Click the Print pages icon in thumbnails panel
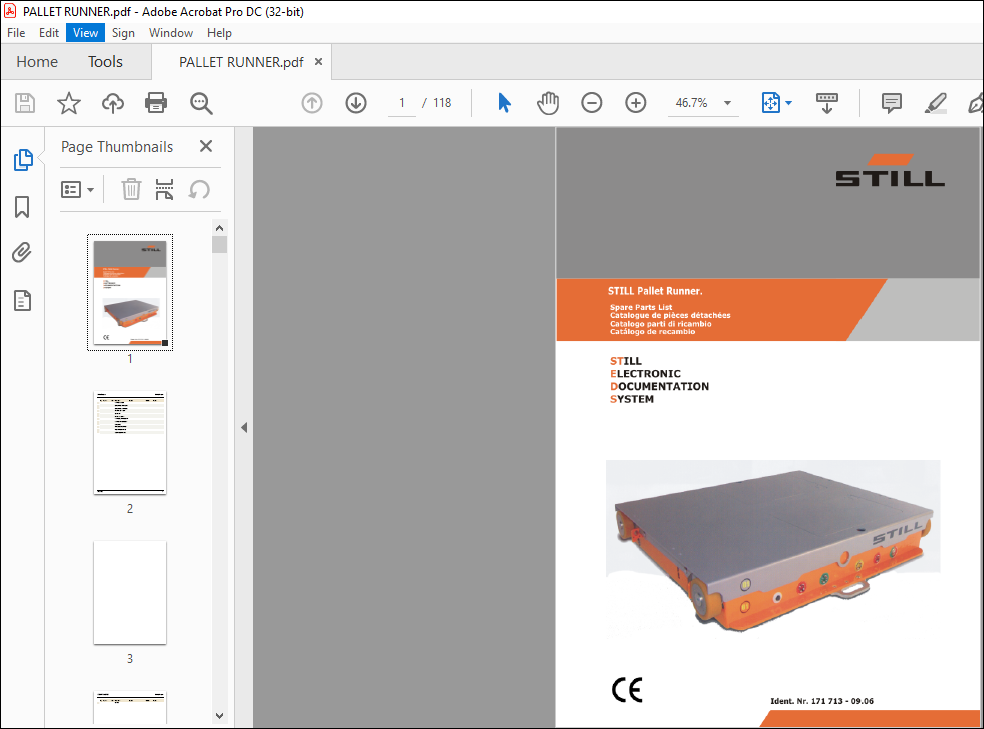This screenshot has width=984, height=729. [164, 189]
